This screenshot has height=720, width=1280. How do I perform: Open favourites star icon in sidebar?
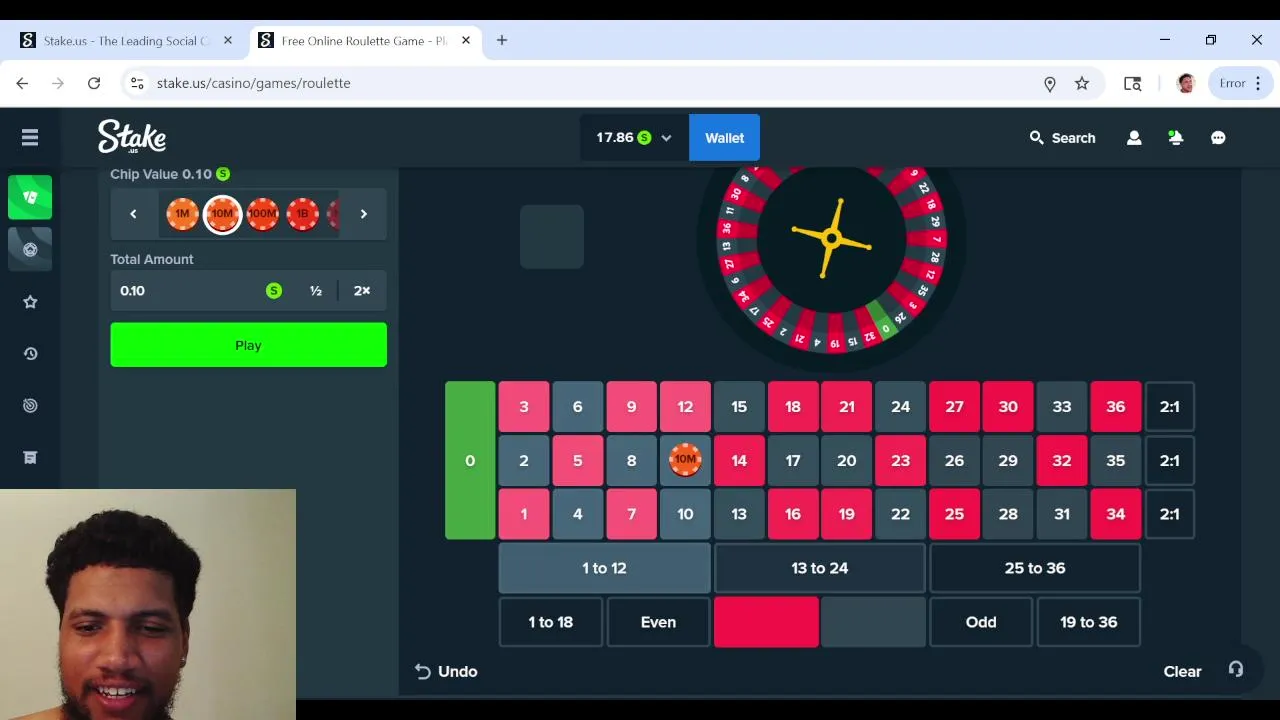[x=30, y=302]
